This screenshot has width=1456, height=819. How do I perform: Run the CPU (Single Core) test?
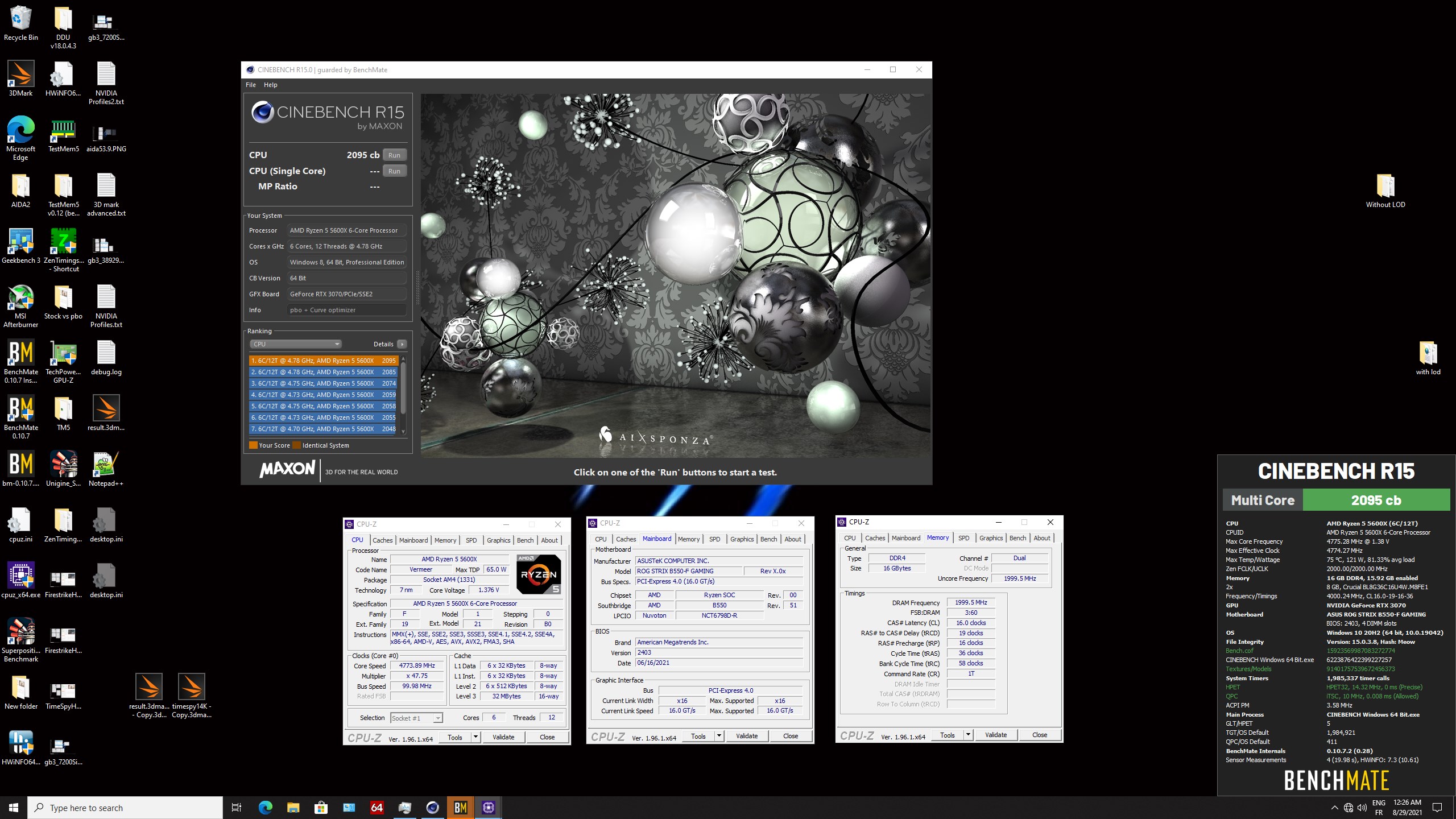394,171
